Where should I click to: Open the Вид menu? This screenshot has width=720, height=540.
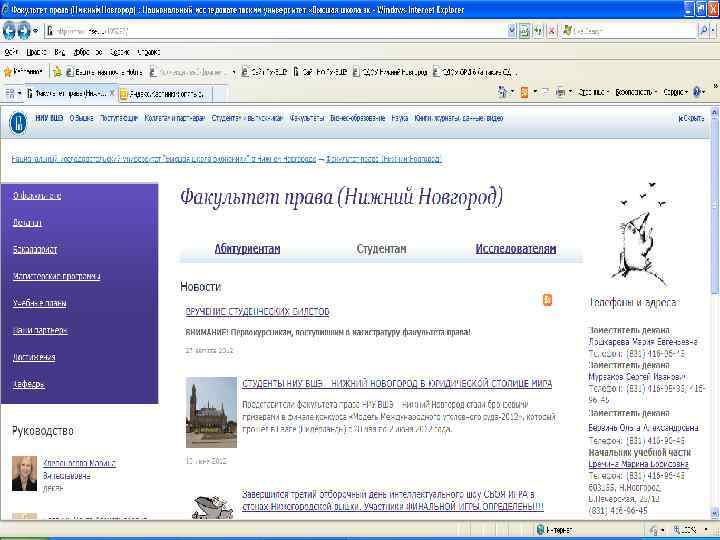pyautogui.click(x=60, y=52)
